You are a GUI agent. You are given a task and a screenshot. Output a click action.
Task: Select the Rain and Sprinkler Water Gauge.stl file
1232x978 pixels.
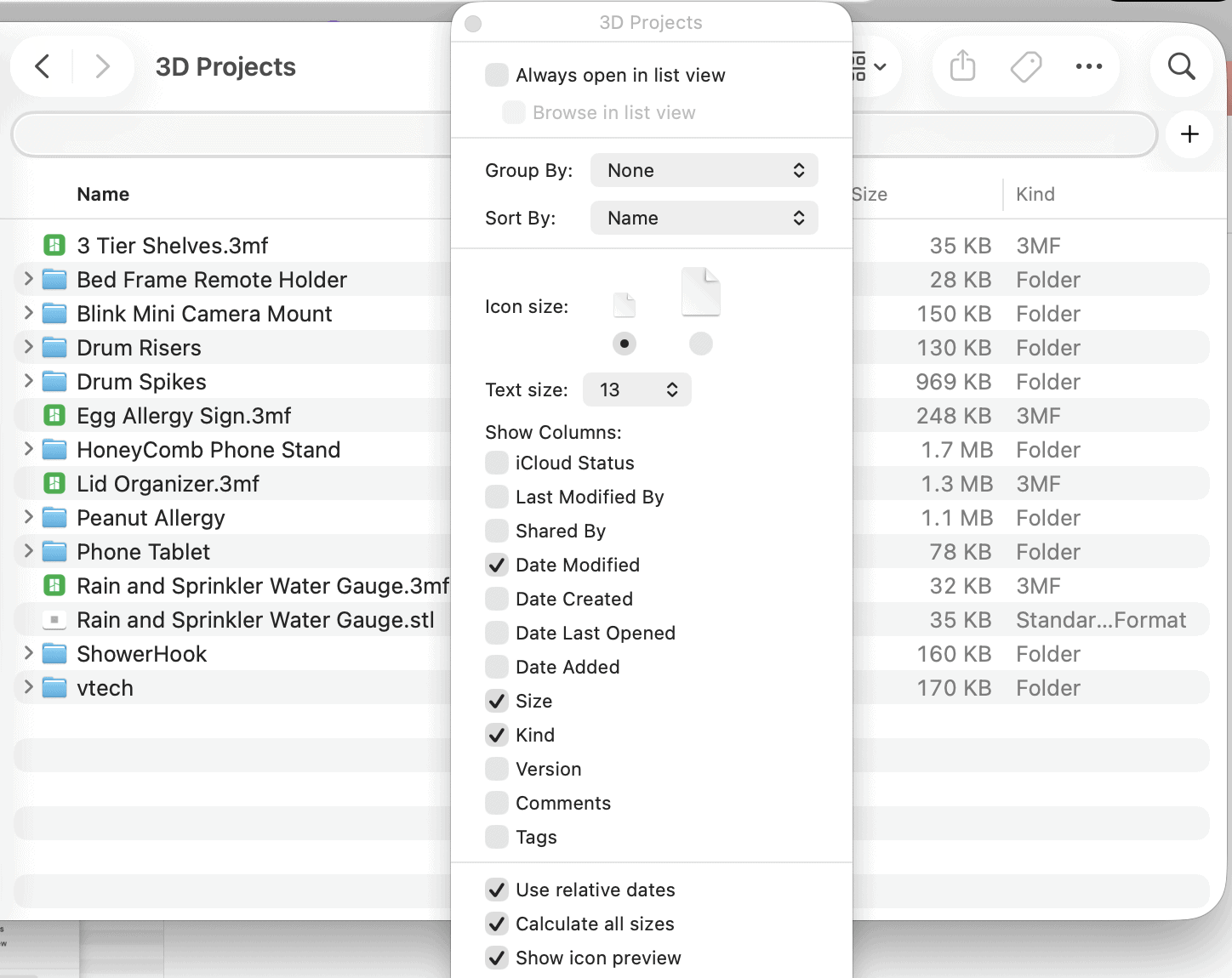tap(255, 619)
